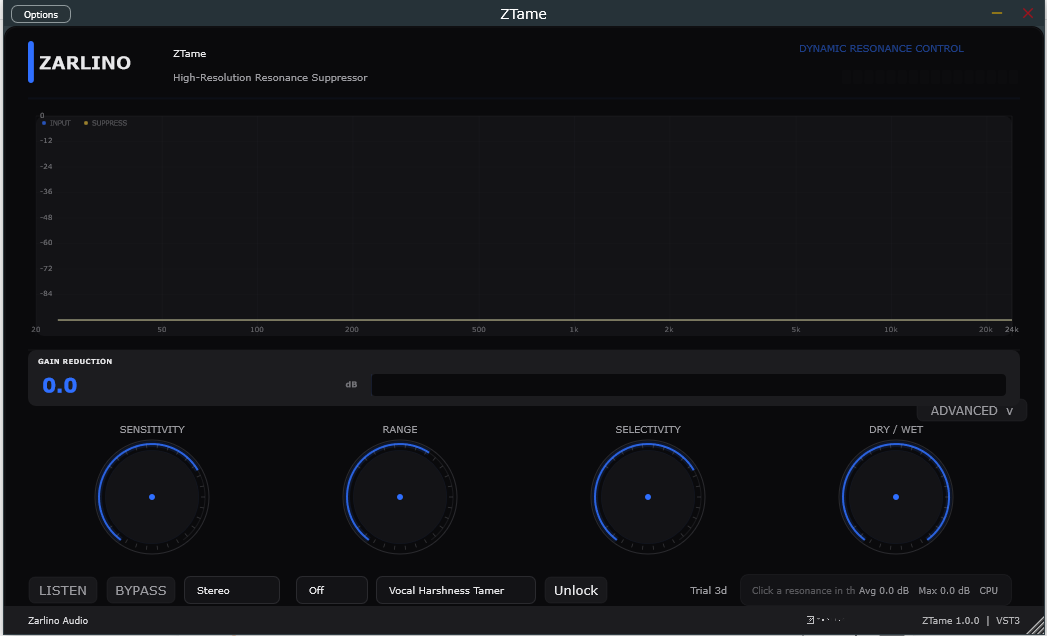
Task: Expand the ADVANCED section
Action: (x=972, y=411)
